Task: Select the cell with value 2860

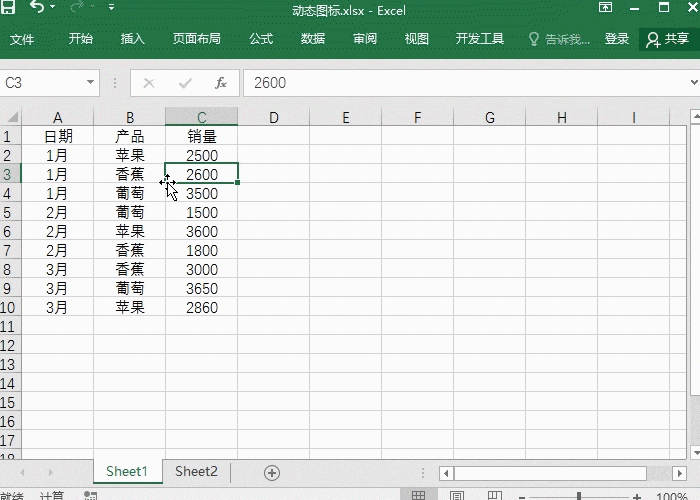Action: click(x=202, y=308)
